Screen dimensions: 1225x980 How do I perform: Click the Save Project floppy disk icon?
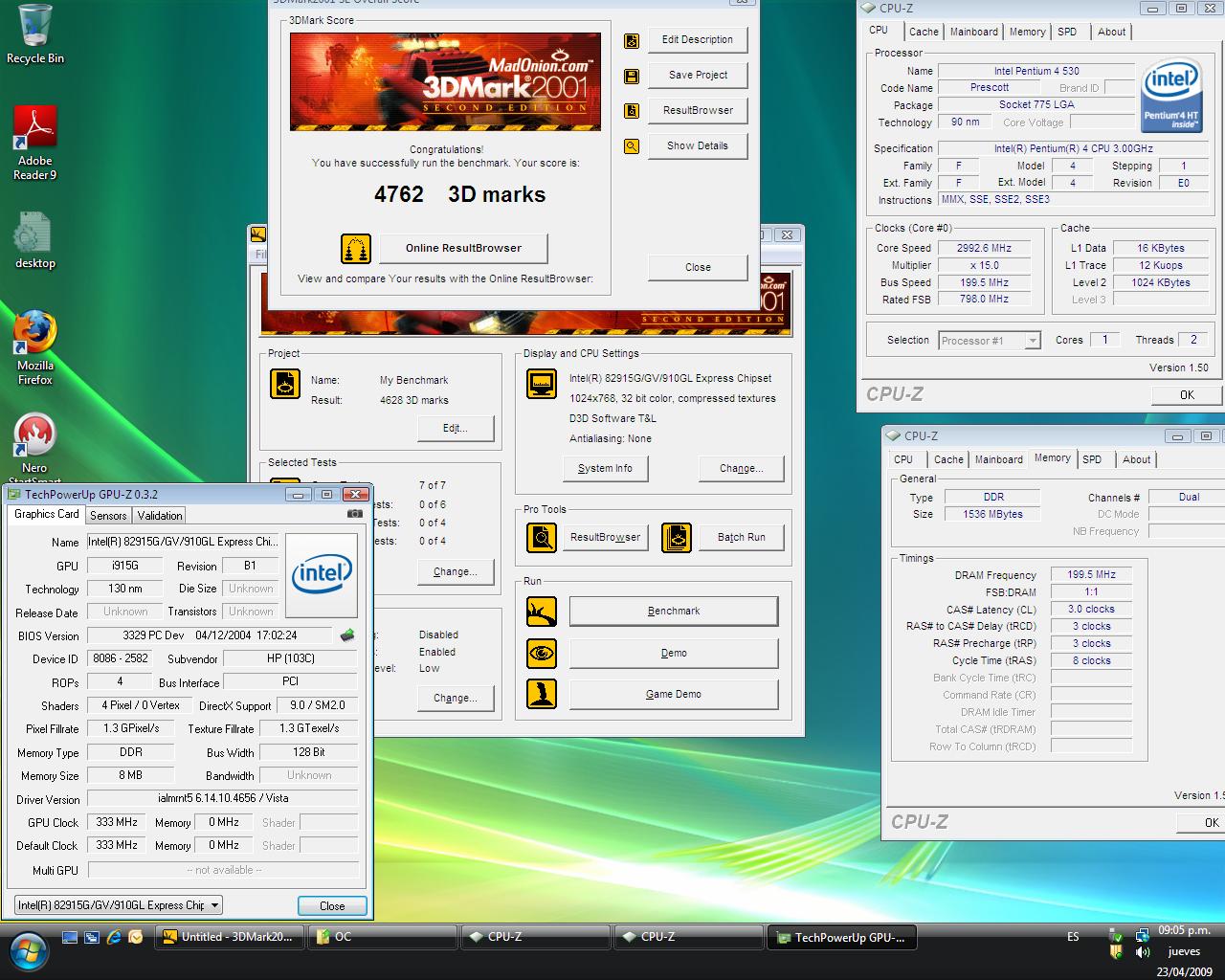click(632, 76)
